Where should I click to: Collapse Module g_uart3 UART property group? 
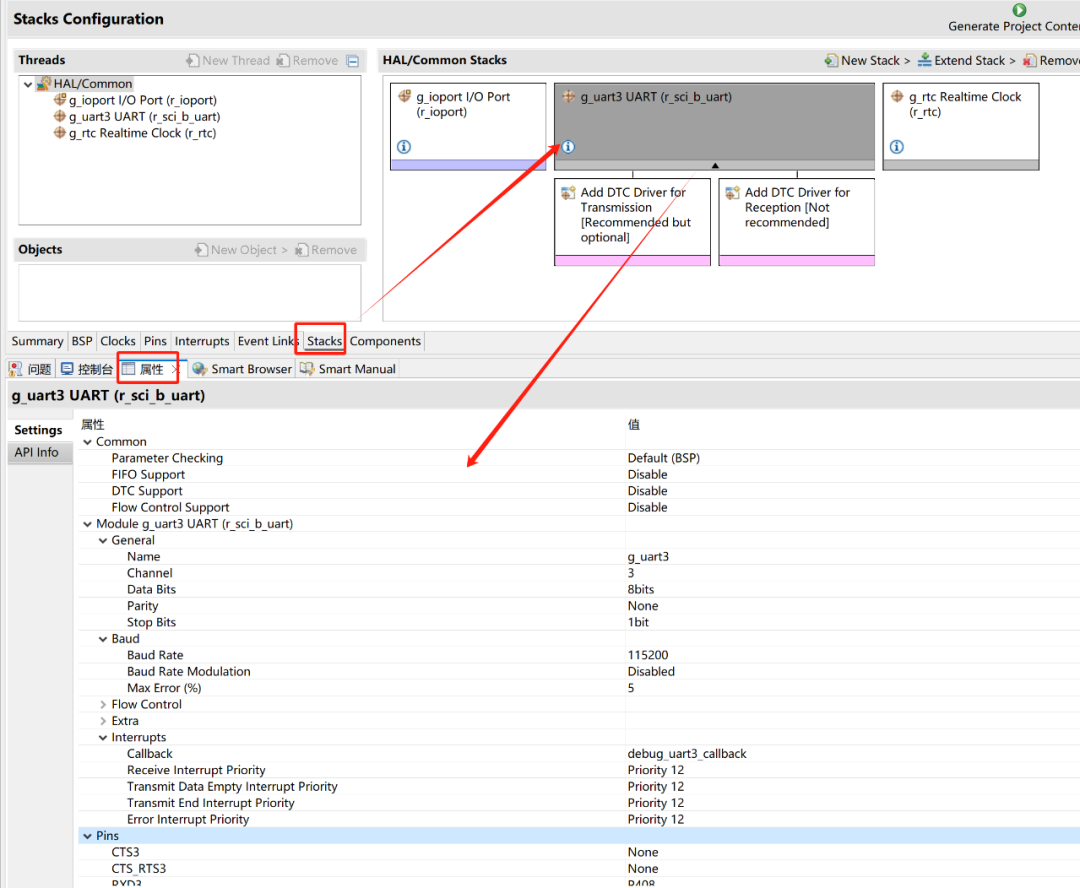pyautogui.click(x=87, y=524)
